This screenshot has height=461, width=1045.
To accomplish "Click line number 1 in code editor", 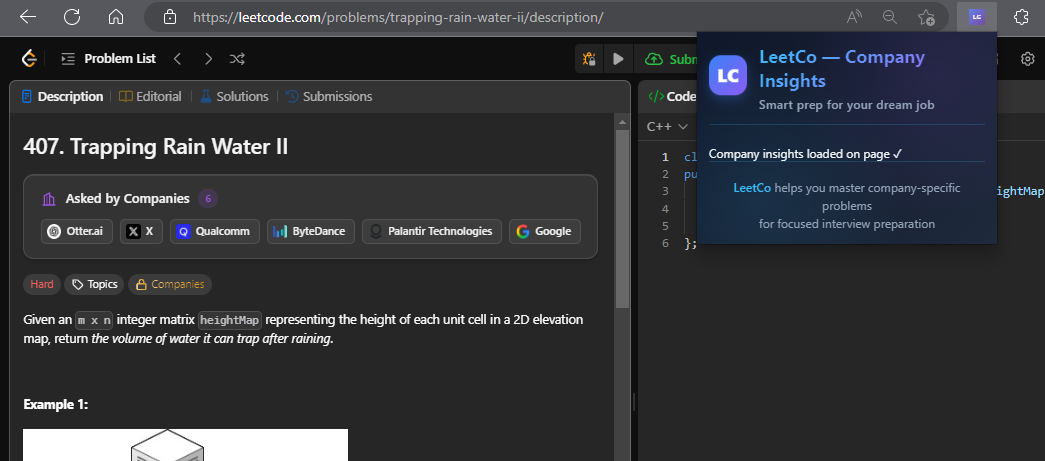I will 664,157.
